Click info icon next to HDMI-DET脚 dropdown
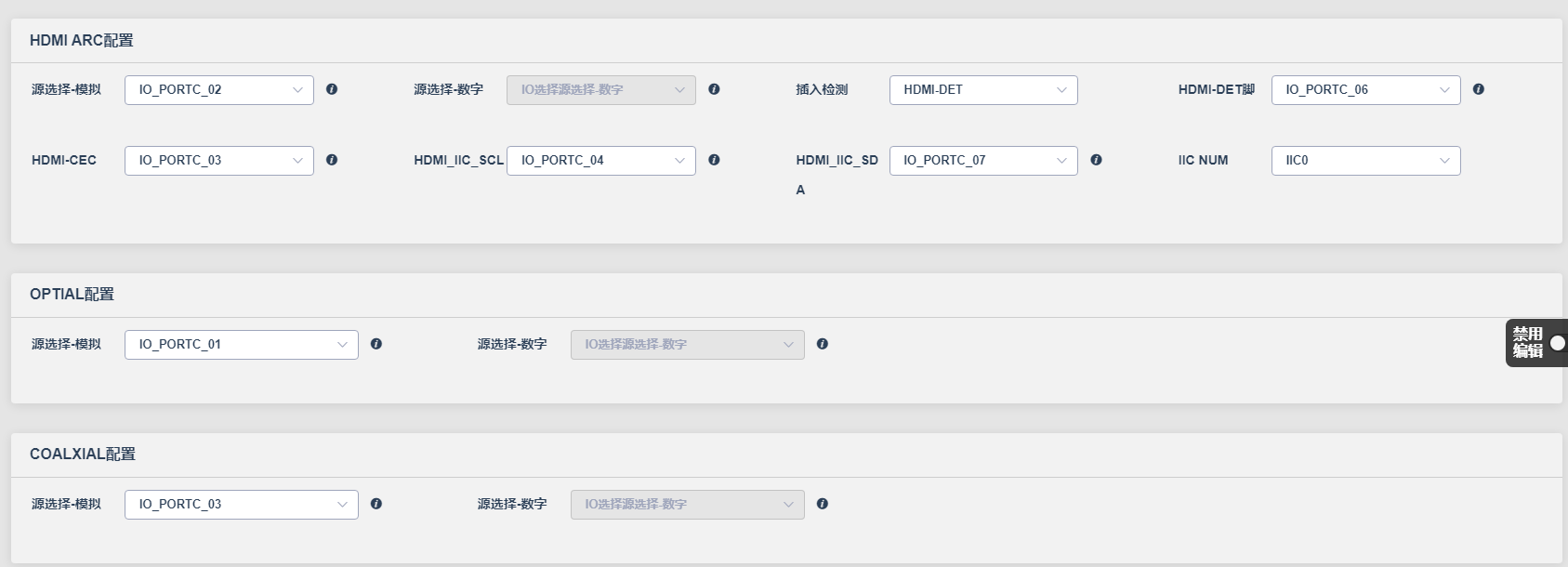The image size is (1568, 567). [x=1479, y=89]
